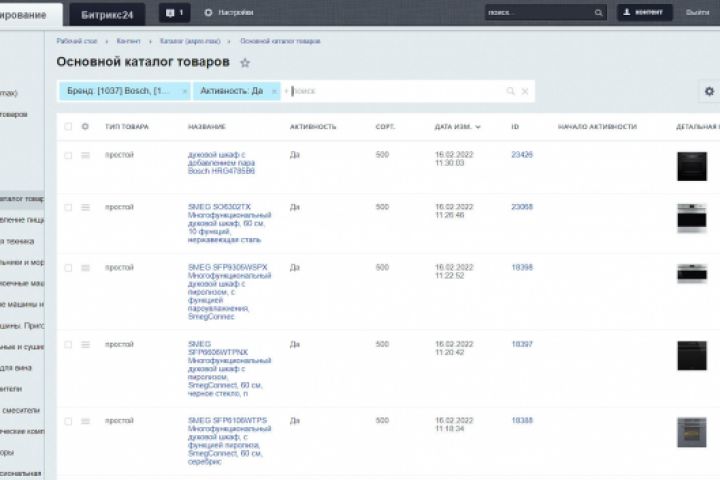Click magnifier icon in top search box

(598, 13)
